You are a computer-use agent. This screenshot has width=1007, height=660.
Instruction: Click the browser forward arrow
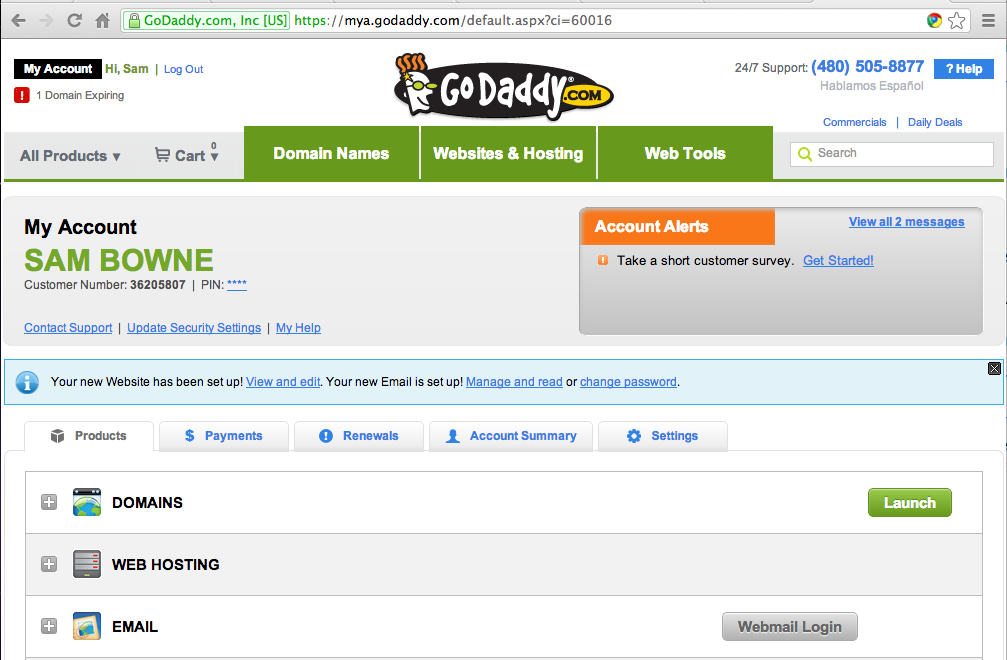pos(46,21)
